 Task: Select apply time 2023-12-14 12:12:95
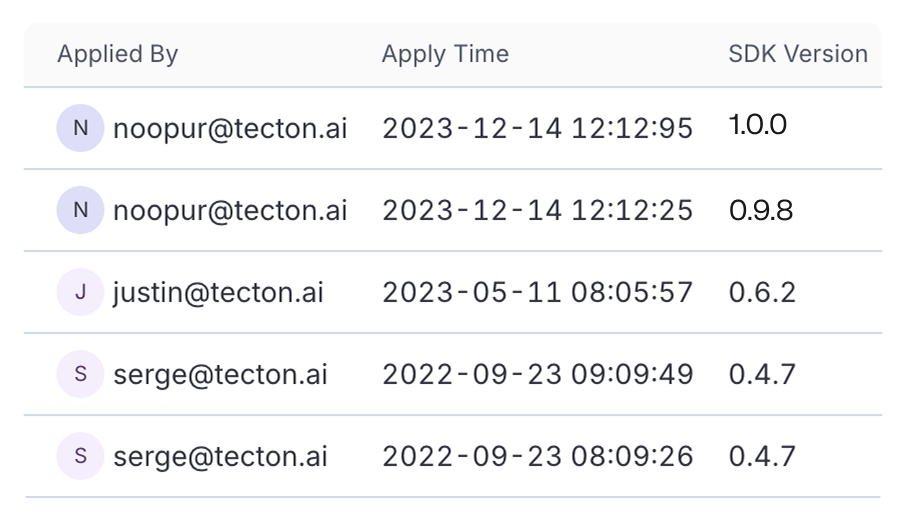coord(537,129)
